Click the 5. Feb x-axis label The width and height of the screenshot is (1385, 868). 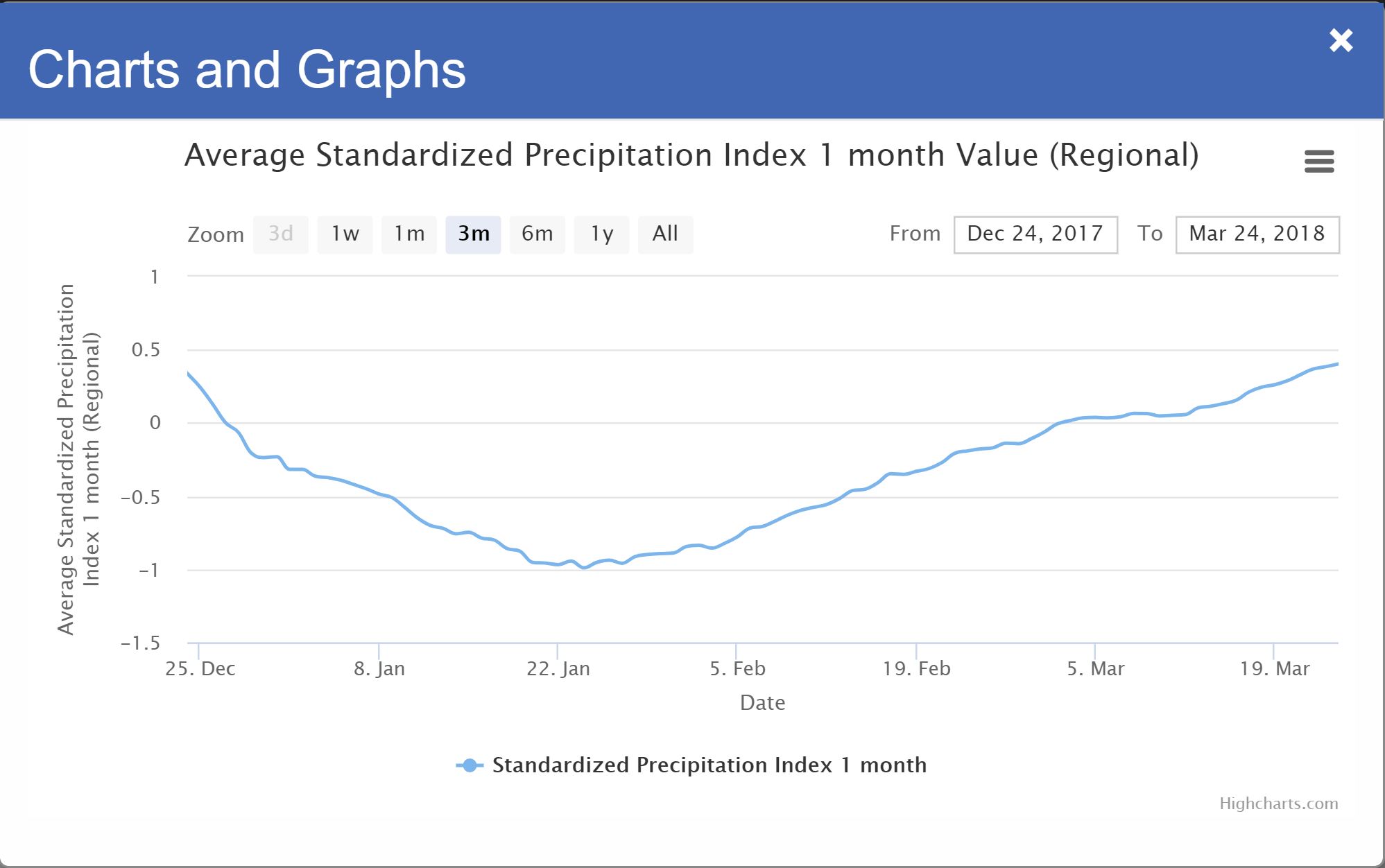tap(737, 669)
